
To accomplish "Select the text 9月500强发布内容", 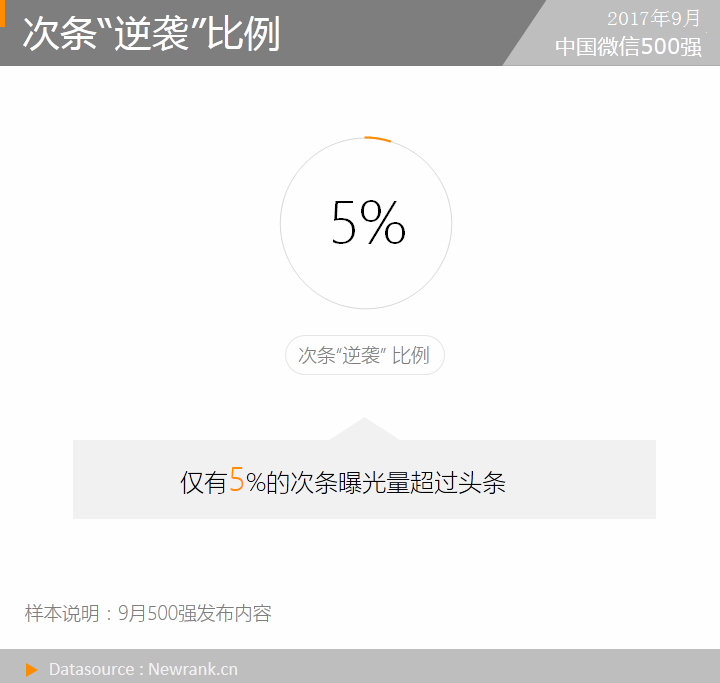I will point(195,613).
